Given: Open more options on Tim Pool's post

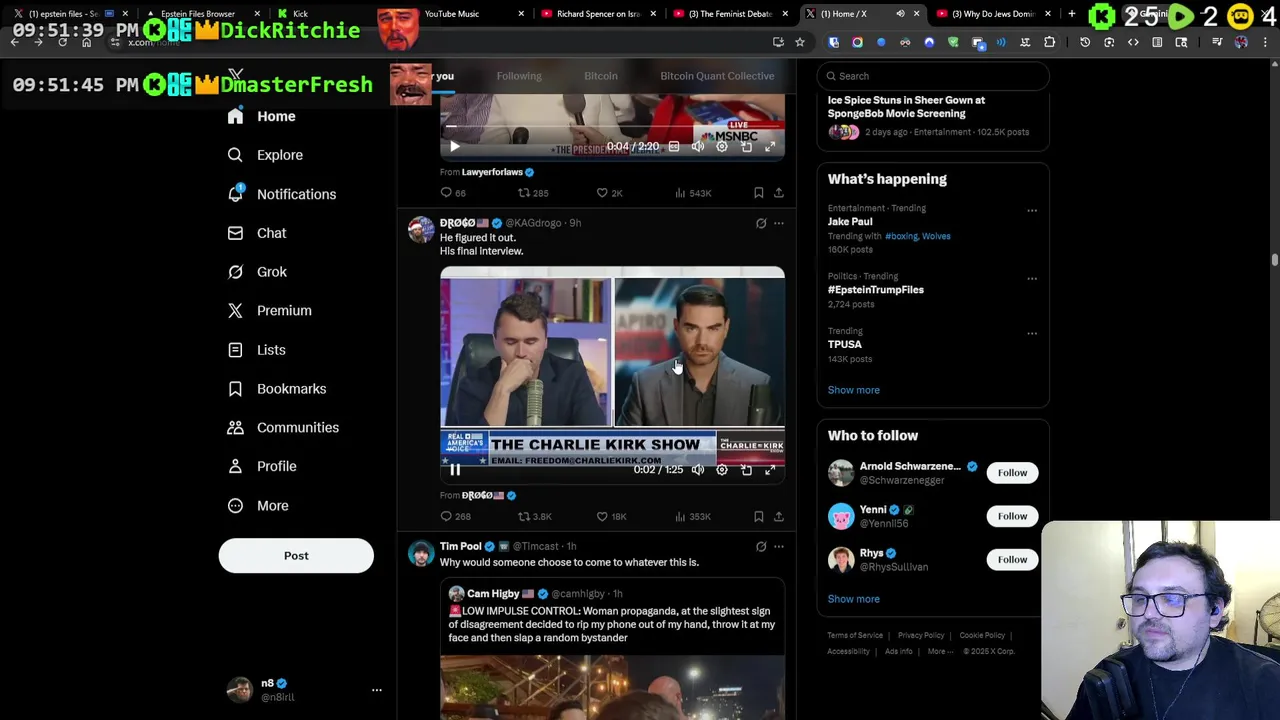Looking at the screenshot, I should point(779,546).
